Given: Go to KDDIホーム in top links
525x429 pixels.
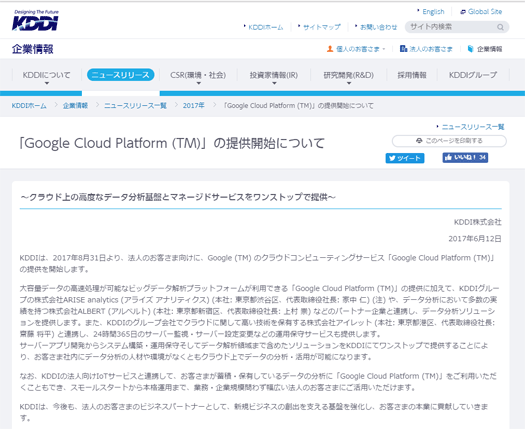Looking at the screenshot, I should pos(266,27).
